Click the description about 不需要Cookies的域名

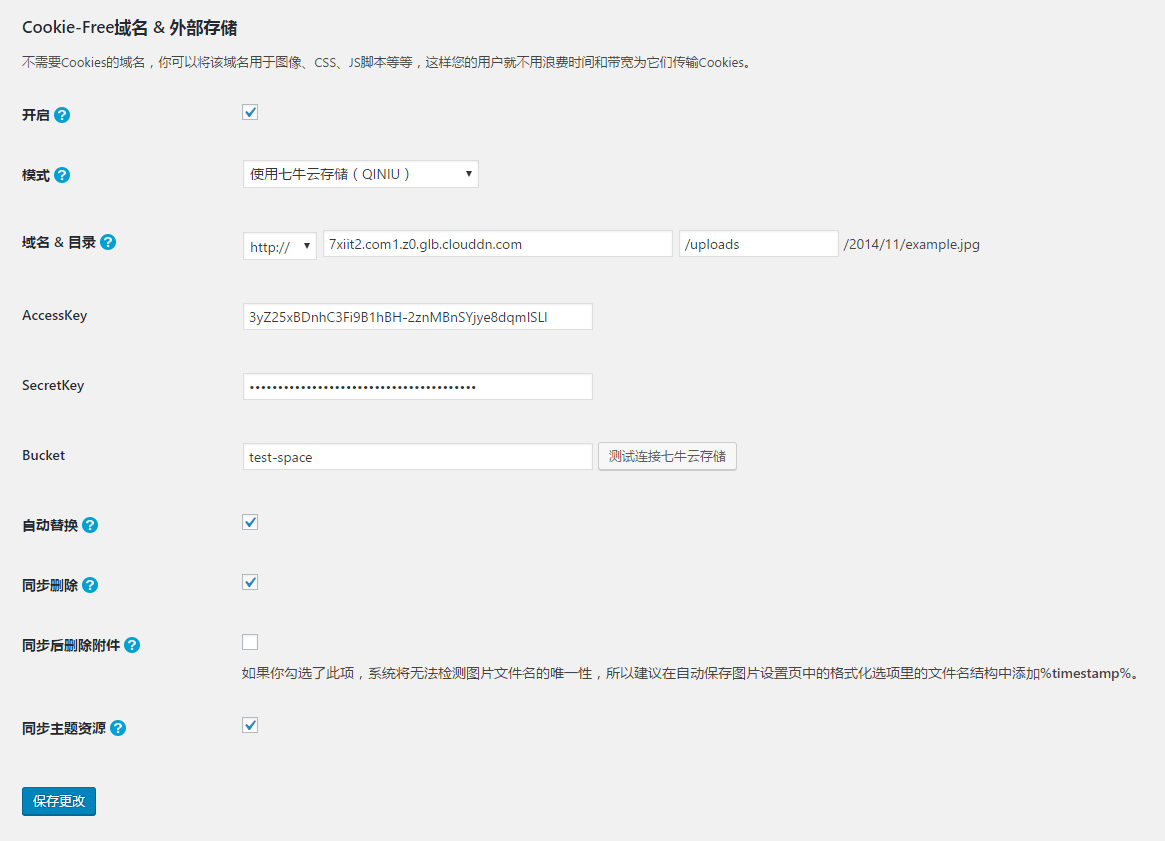[388, 62]
